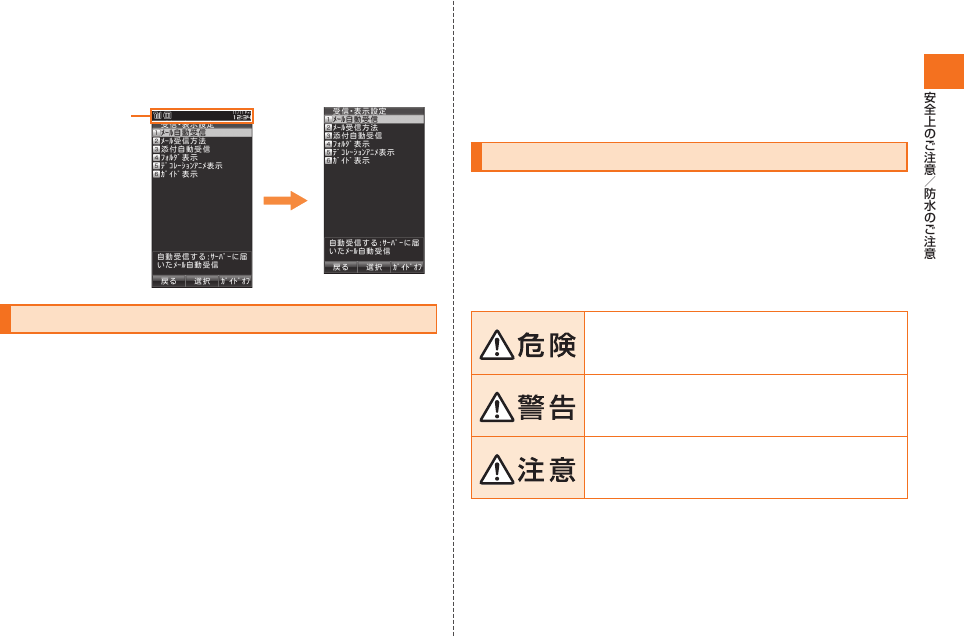Click the orange arrow between phone screens
The height and width of the screenshot is (636, 964).
(x=285, y=201)
